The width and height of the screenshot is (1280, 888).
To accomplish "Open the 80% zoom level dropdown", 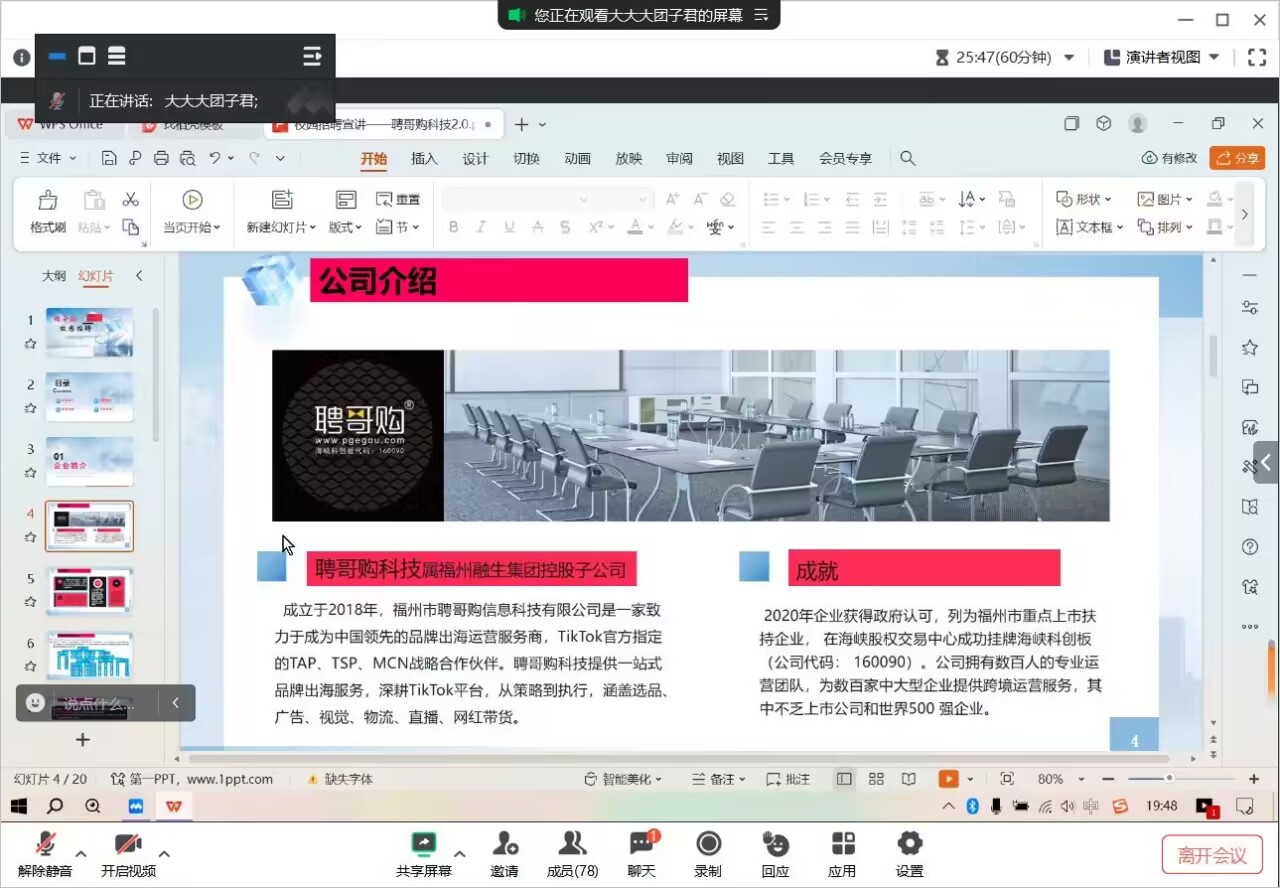I will [x=1060, y=779].
